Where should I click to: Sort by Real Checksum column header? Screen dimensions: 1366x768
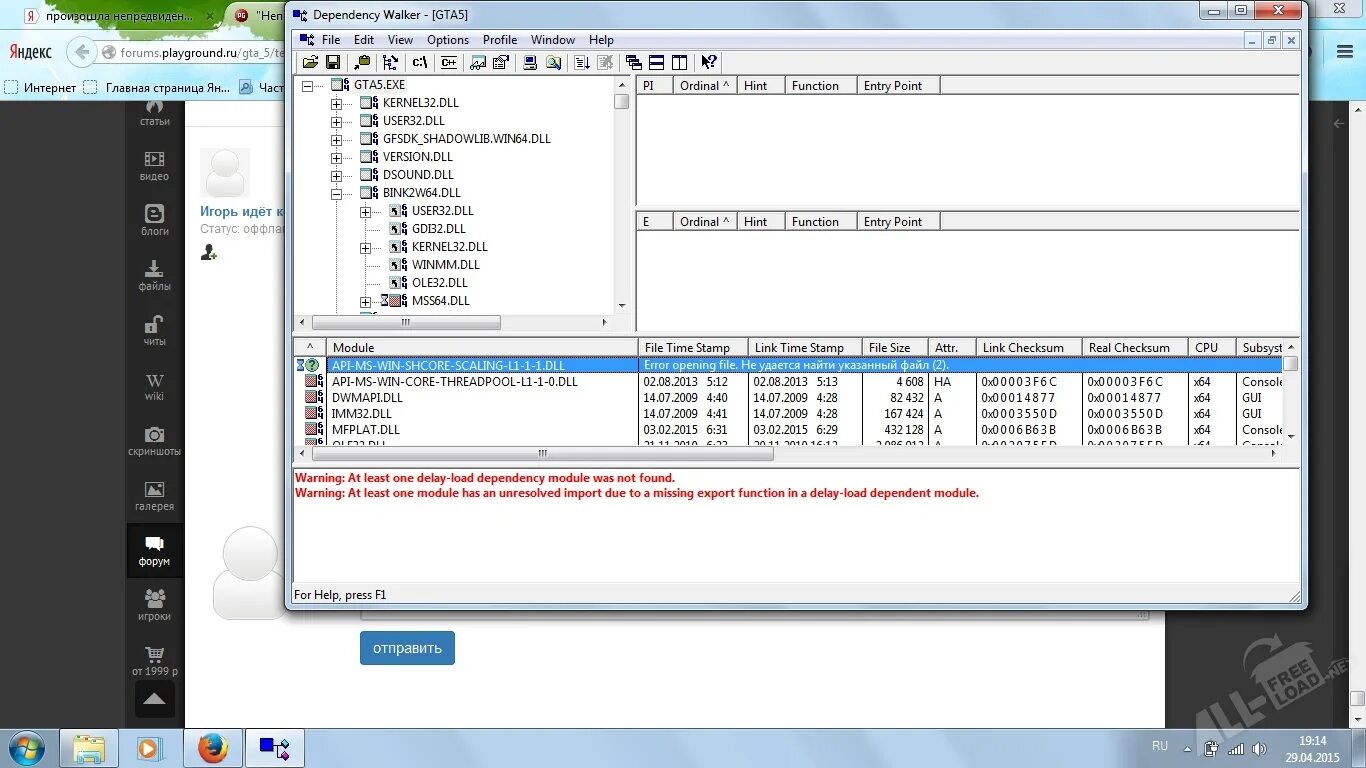coord(1135,348)
